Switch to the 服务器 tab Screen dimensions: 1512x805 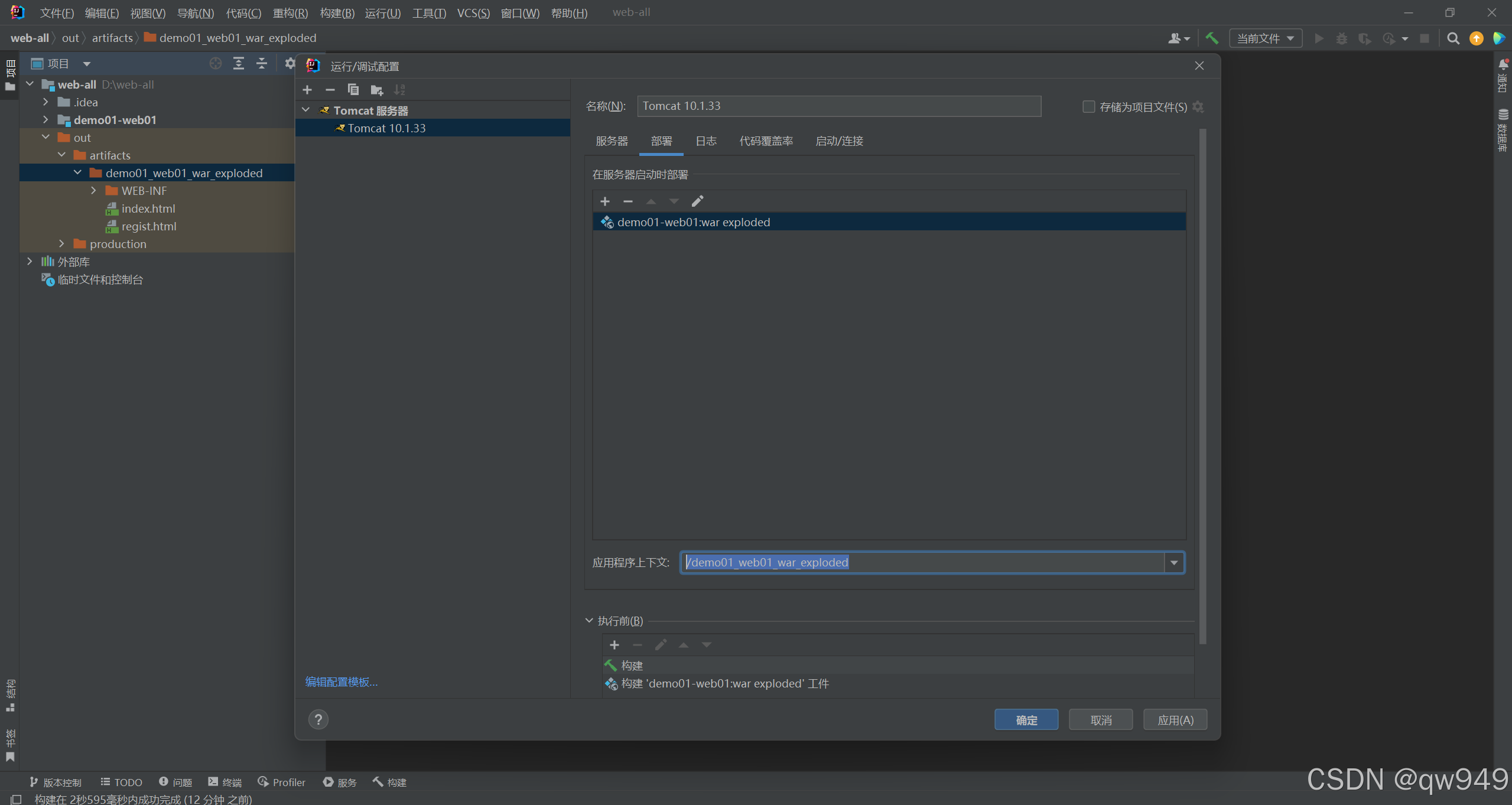click(x=612, y=141)
